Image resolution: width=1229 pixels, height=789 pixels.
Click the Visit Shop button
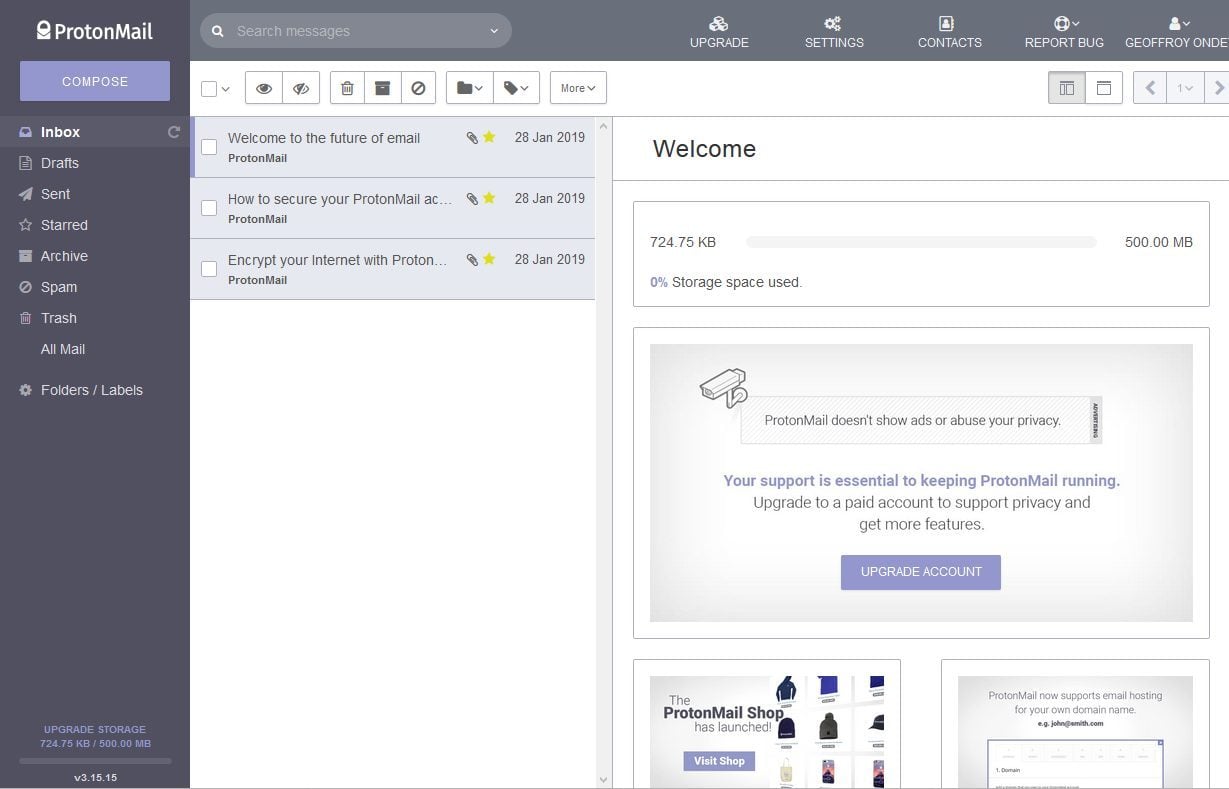click(x=720, y=761)
